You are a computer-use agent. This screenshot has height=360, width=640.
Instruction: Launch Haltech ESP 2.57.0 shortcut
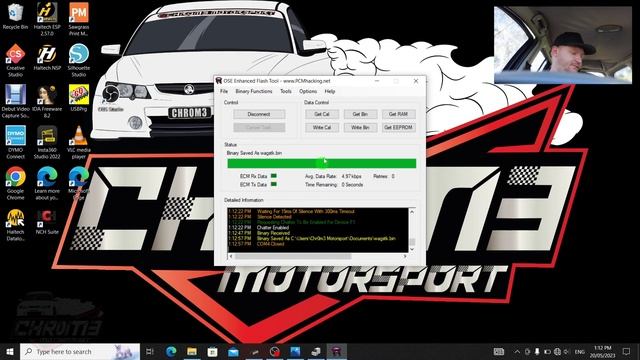pos(47,18)
